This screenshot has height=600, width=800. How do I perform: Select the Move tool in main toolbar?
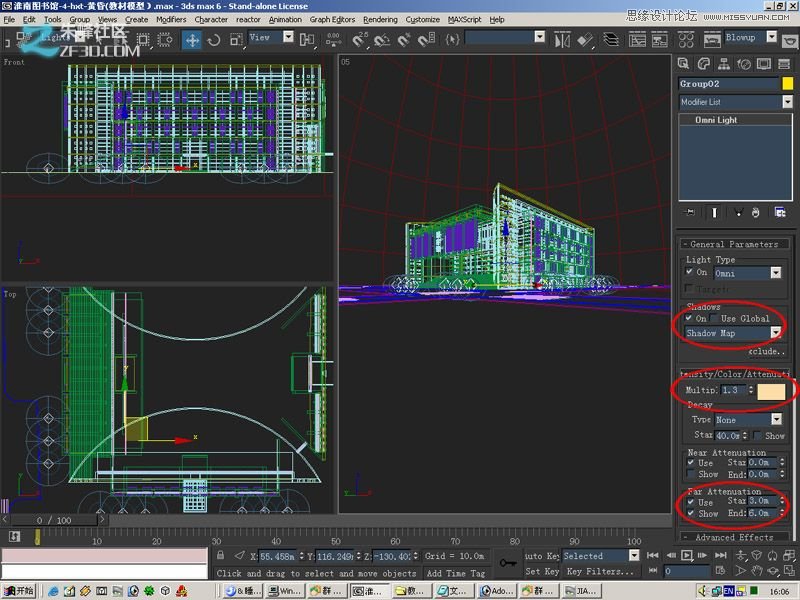point(191,40)
